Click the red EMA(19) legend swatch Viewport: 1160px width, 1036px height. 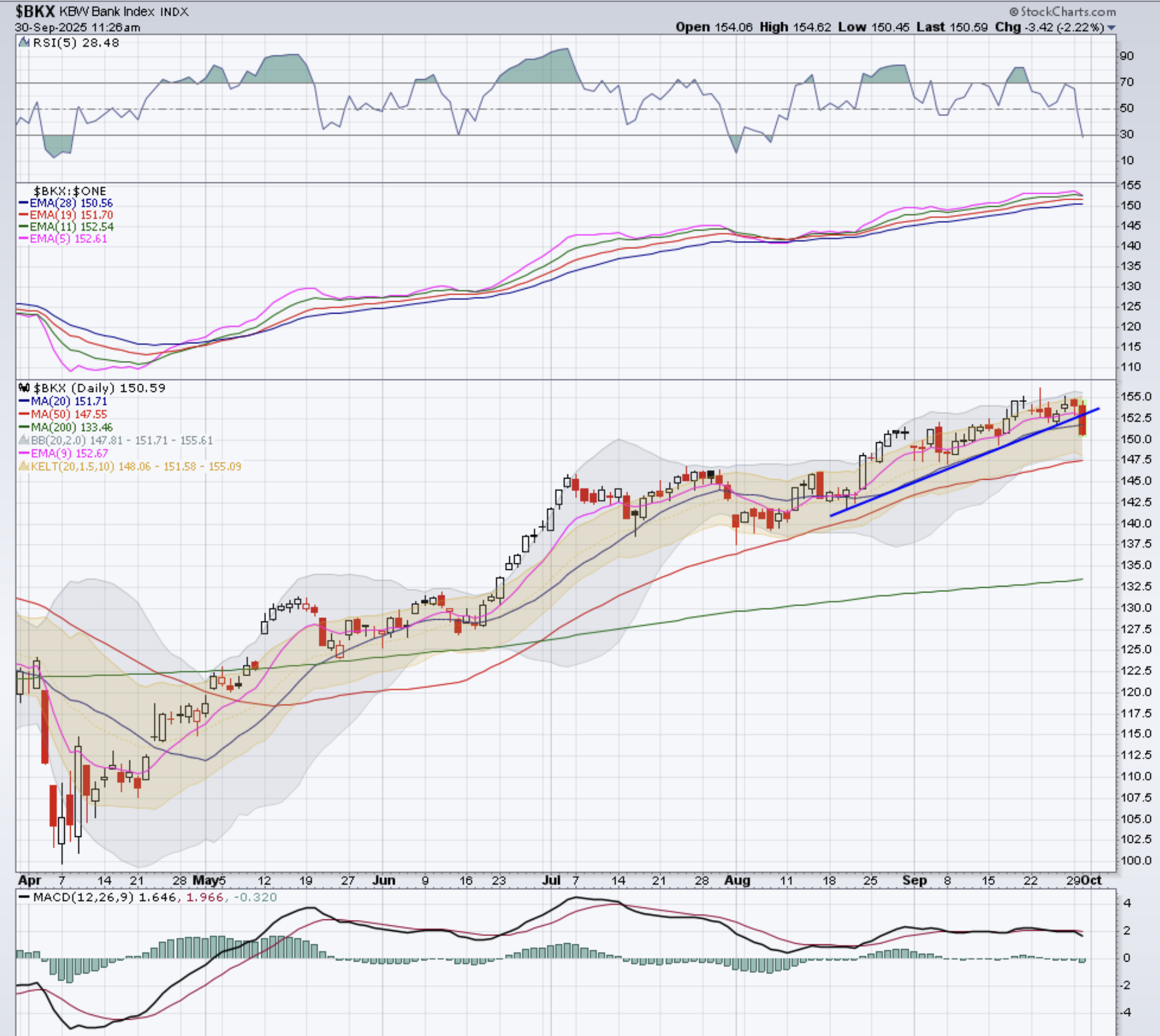(x=24, y=215)
